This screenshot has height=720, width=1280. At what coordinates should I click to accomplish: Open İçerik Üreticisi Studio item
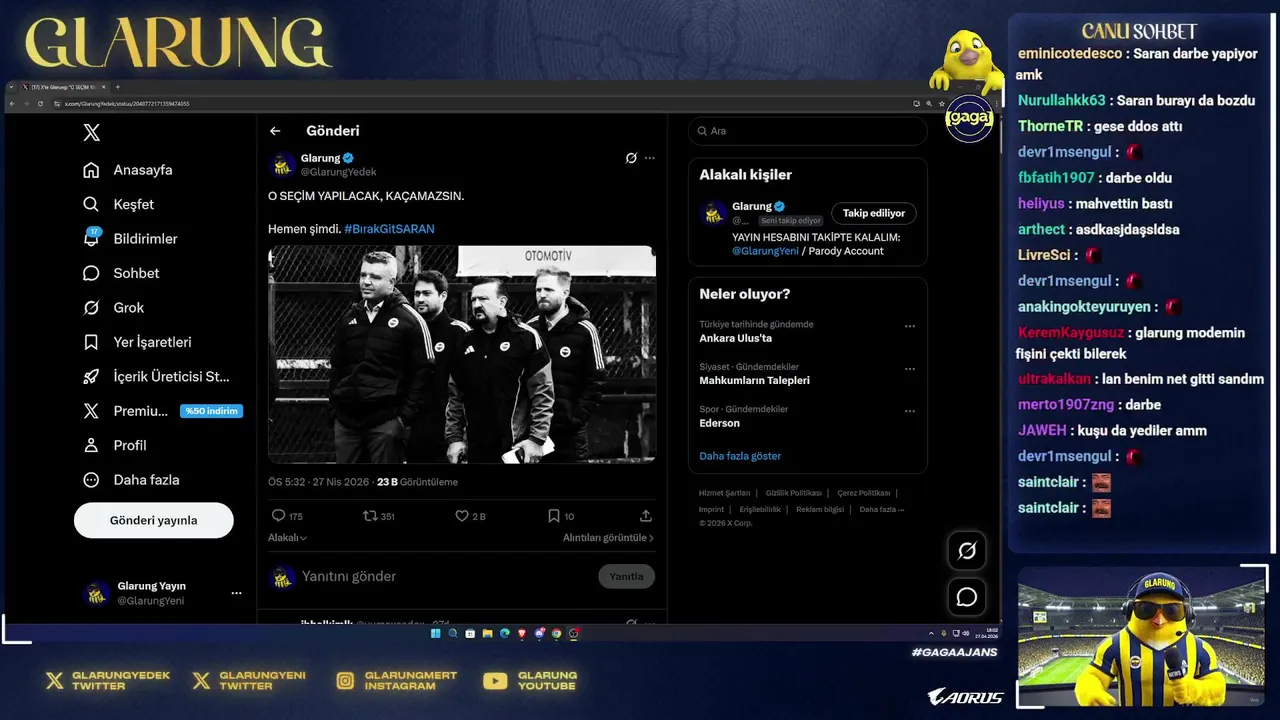tap(156, 377)
